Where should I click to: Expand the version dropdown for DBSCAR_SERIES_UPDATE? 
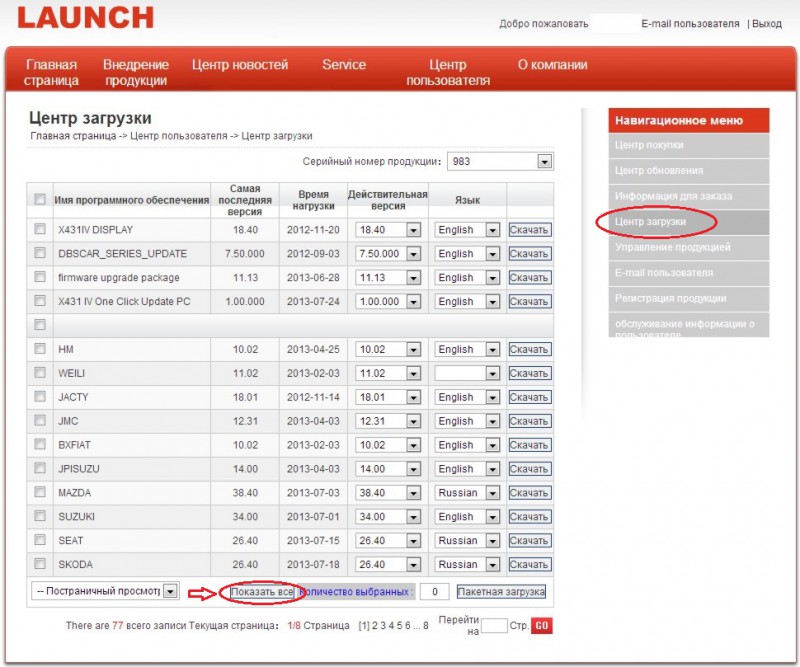(413, 254)
